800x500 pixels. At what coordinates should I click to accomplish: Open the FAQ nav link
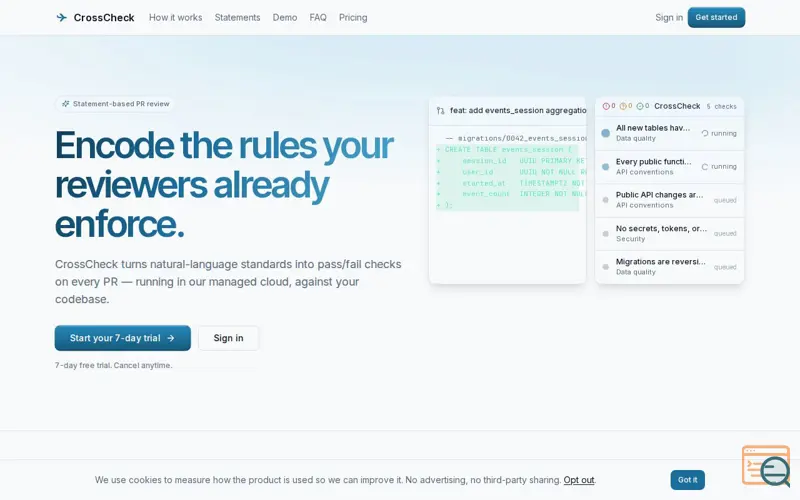[x=318, y=17]
